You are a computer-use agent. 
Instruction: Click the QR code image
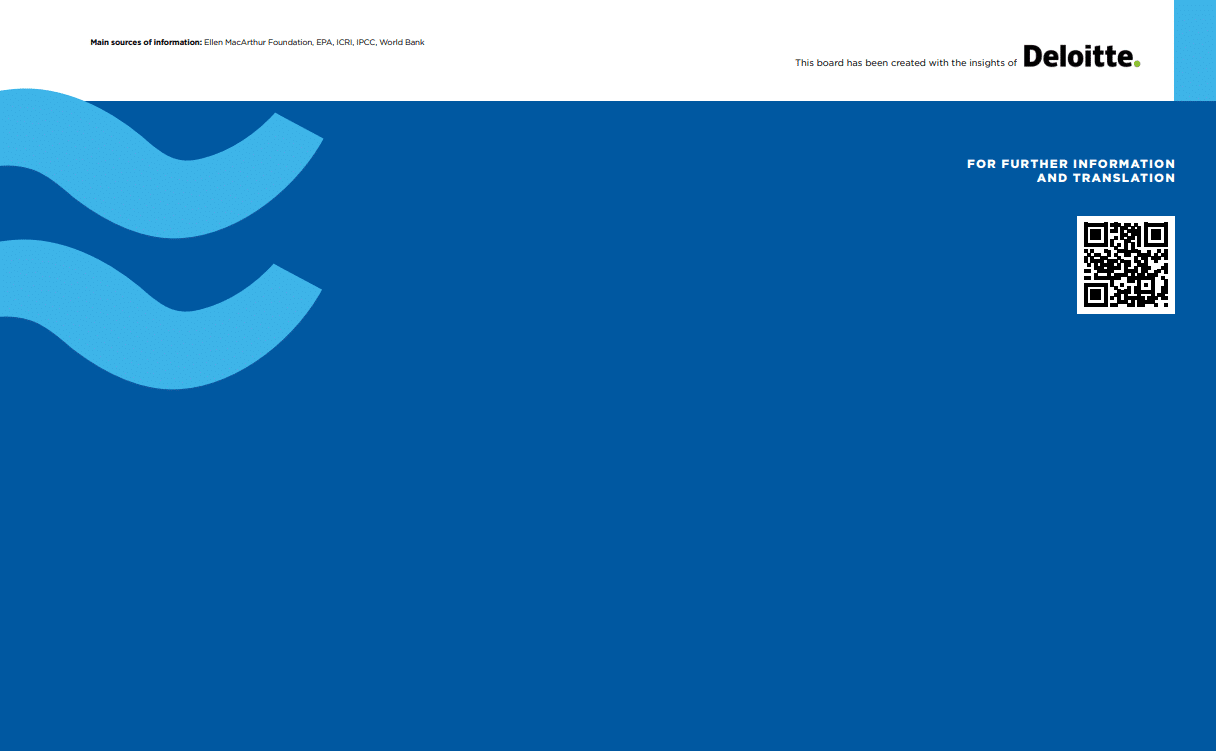tap(1125, 265)
